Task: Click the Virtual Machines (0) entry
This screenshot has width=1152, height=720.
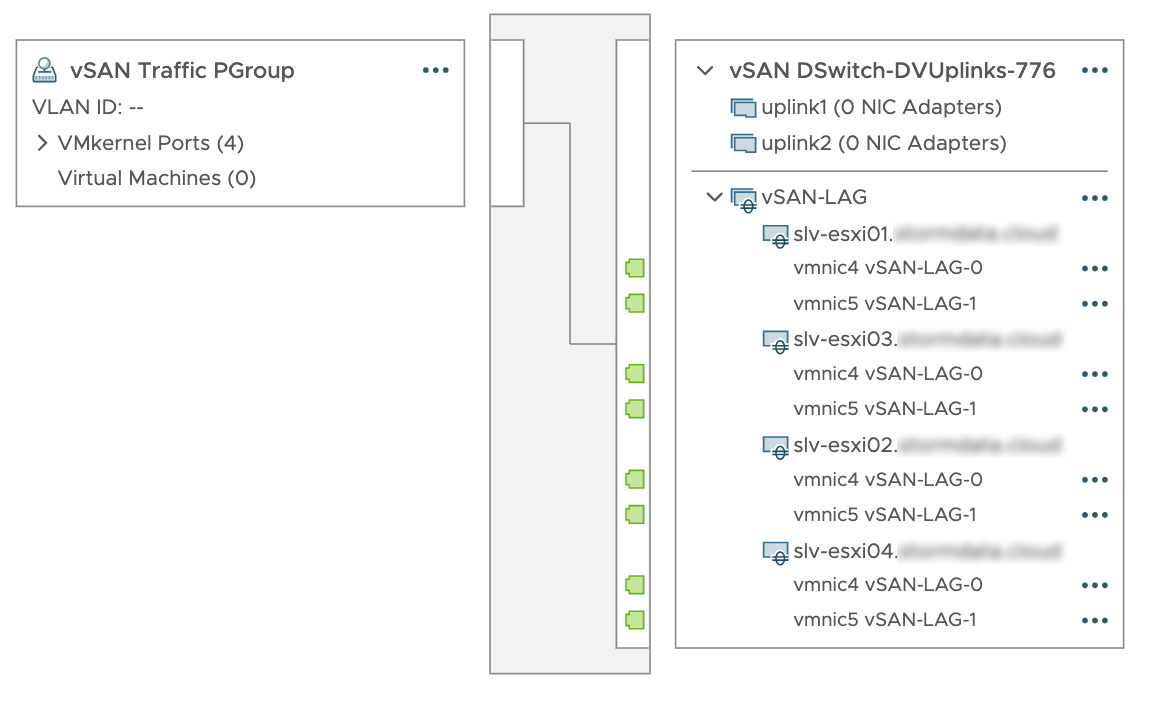Action: tap(157, 178)
